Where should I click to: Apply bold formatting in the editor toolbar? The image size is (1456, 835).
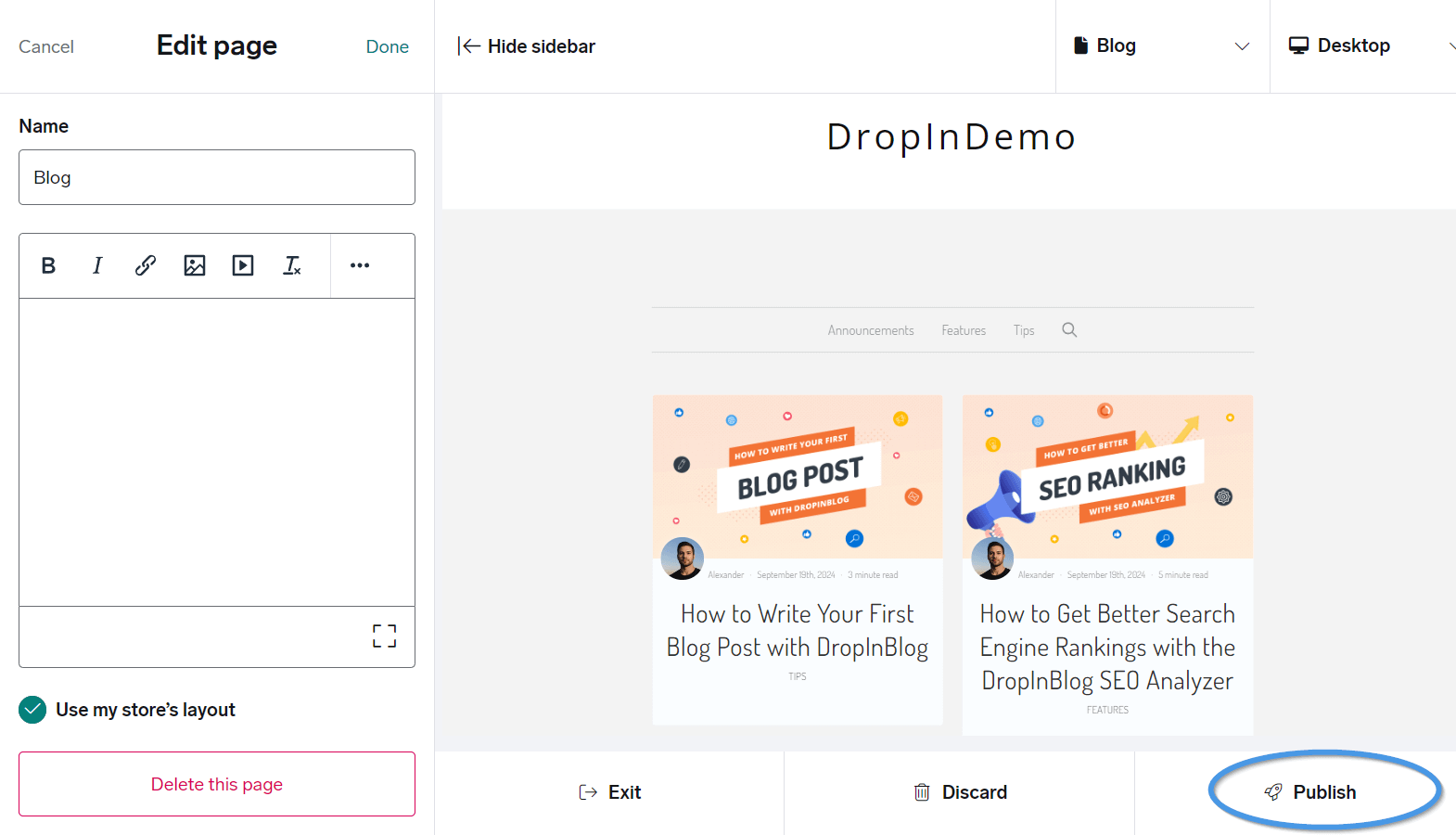point(49,265)
